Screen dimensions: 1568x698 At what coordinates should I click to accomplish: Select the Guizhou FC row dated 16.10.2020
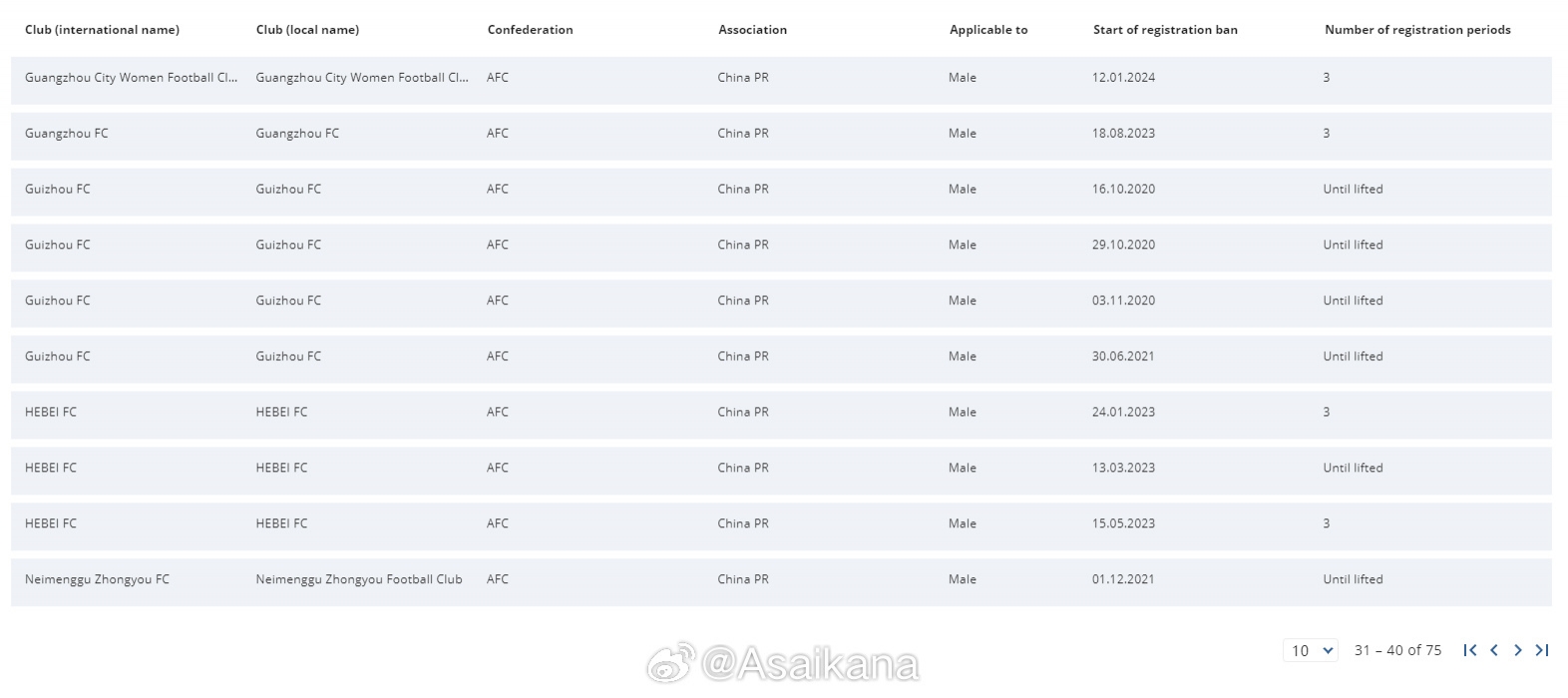click(x=781, y=191)
